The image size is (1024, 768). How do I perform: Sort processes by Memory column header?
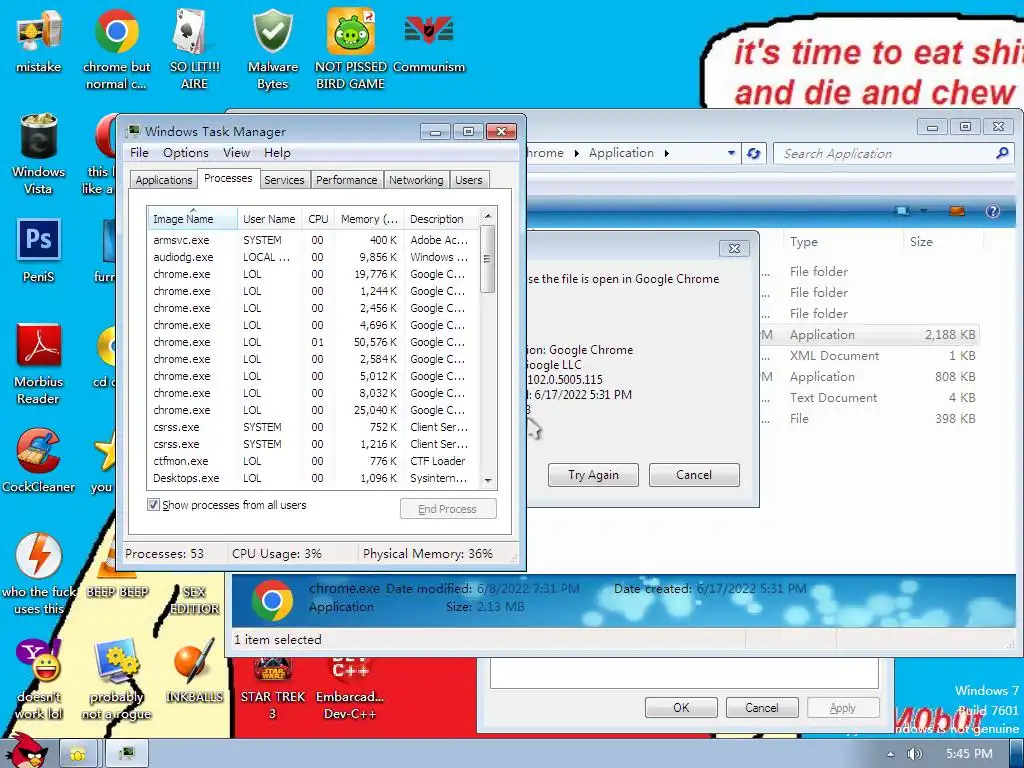point(369,219)
